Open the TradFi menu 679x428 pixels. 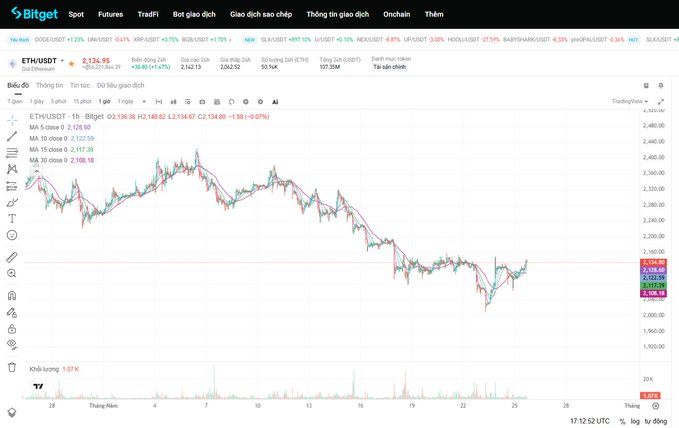(148, 14)
